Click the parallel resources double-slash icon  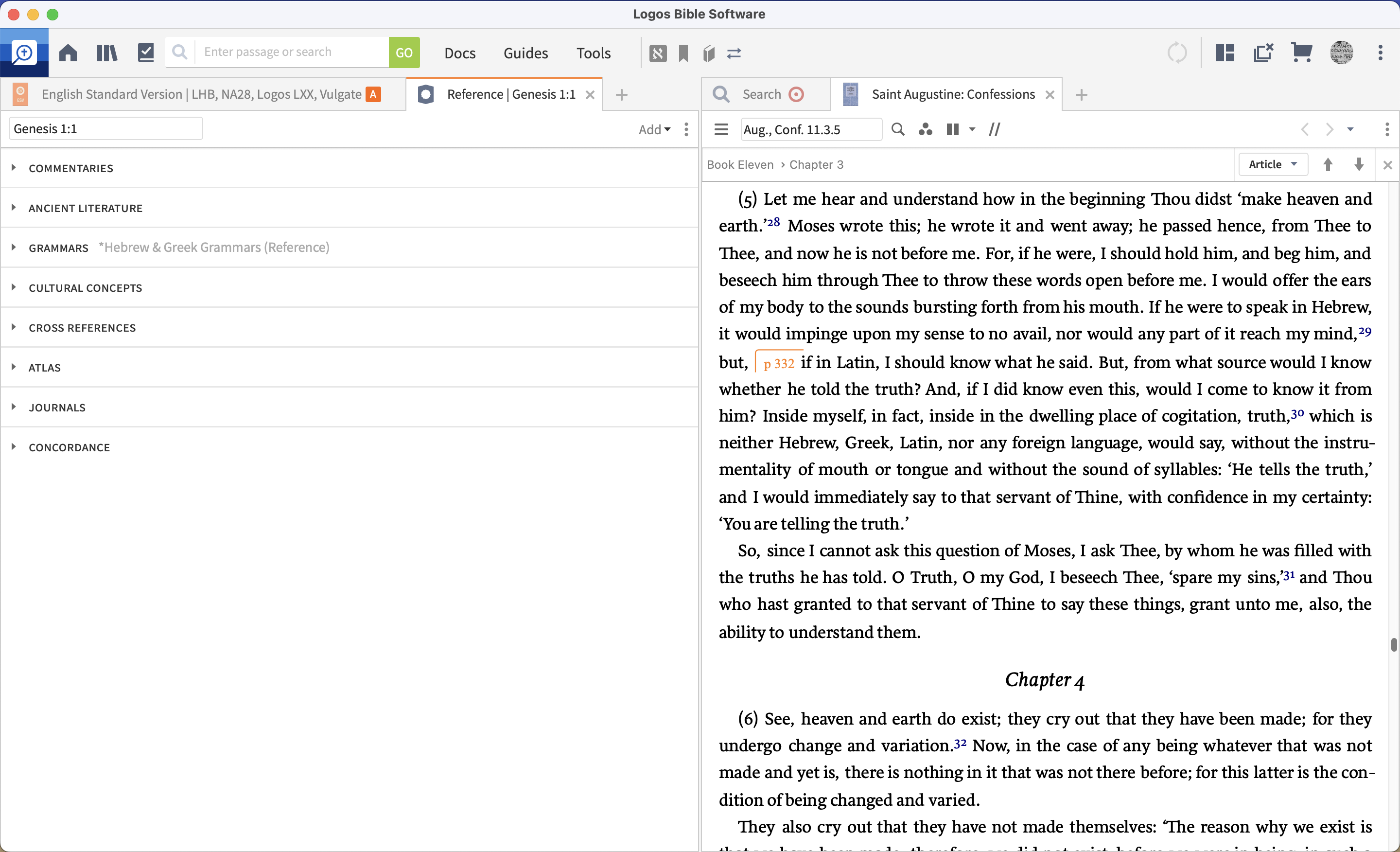[x=994, y=129]
